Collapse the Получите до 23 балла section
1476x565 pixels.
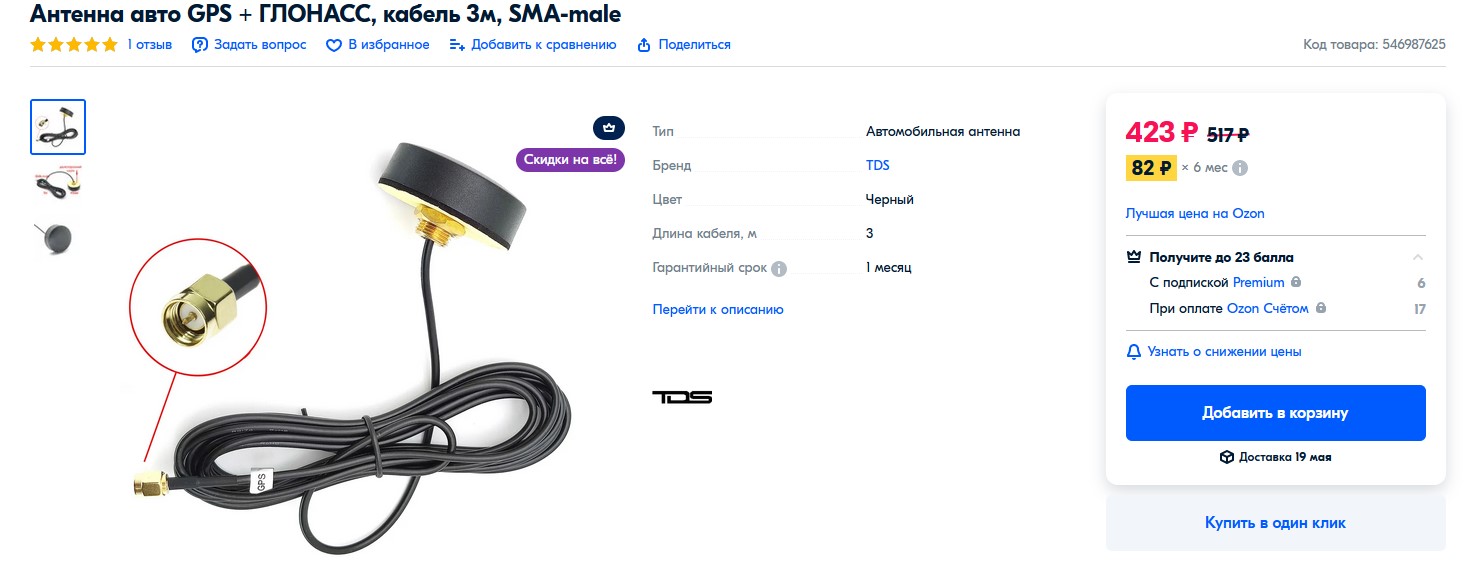[1418, 257]
